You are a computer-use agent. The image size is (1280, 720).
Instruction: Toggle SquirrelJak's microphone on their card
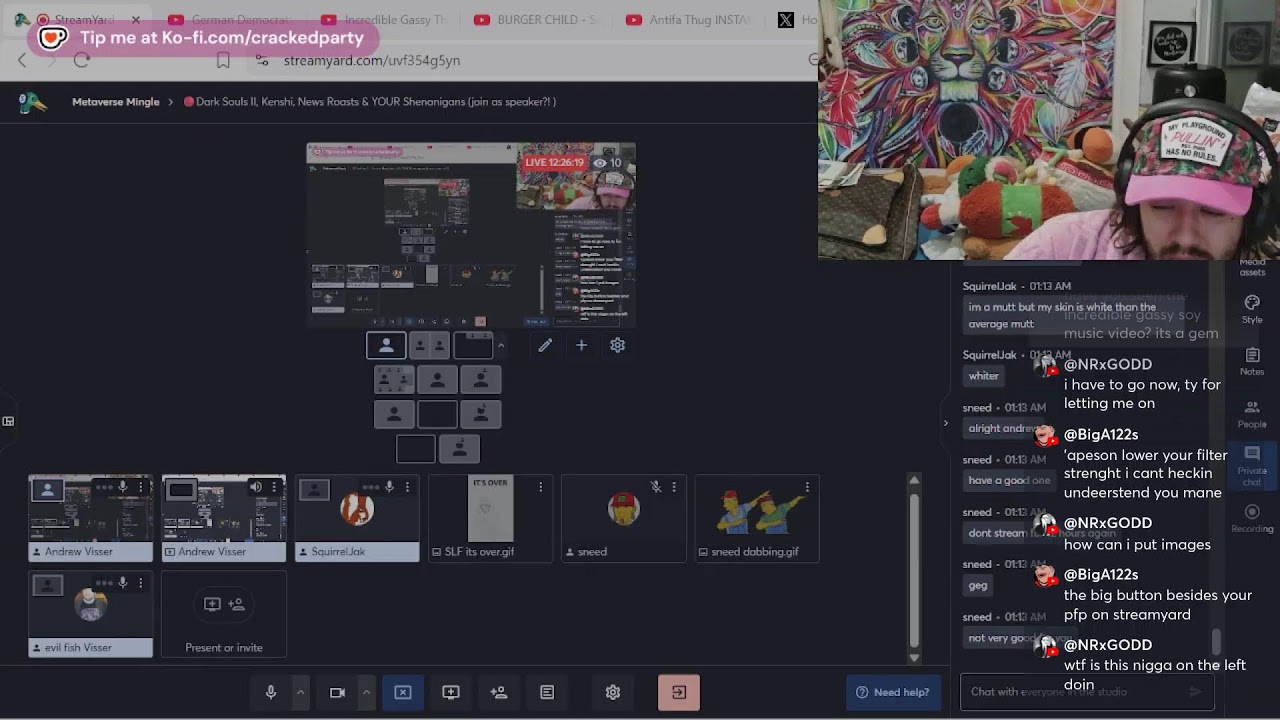[389, 487]
